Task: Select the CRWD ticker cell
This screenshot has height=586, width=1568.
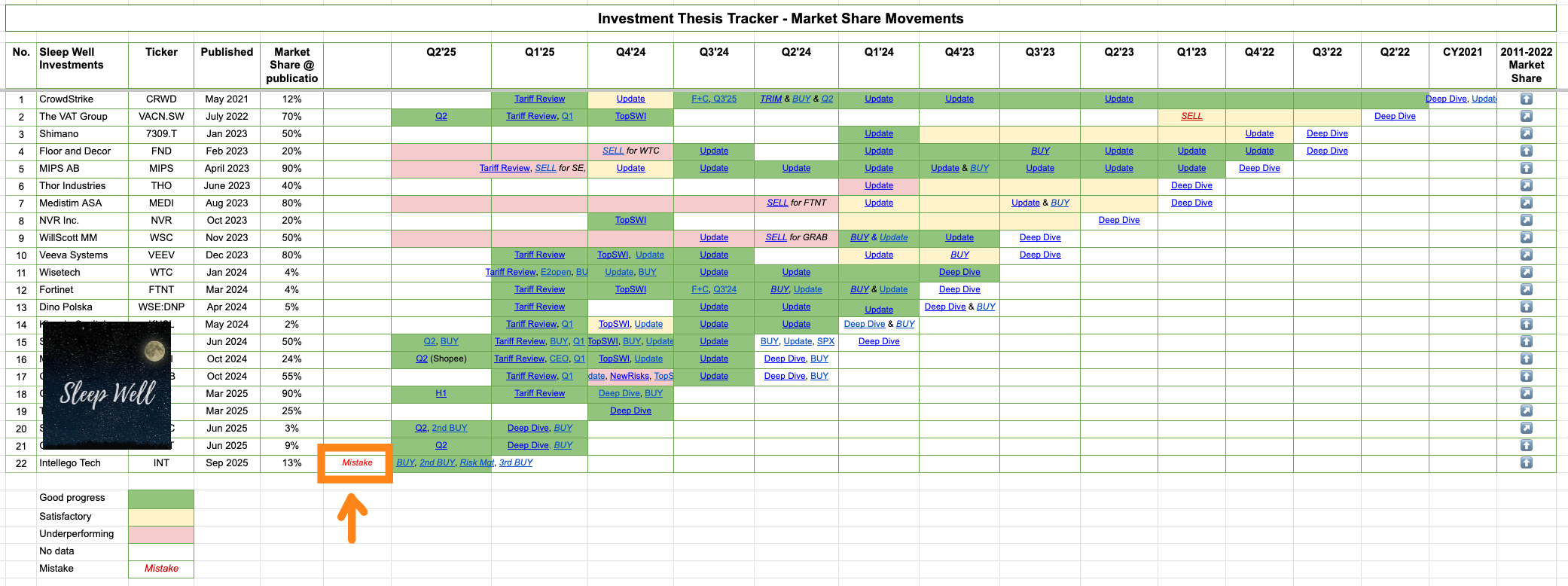Action: 161,99
